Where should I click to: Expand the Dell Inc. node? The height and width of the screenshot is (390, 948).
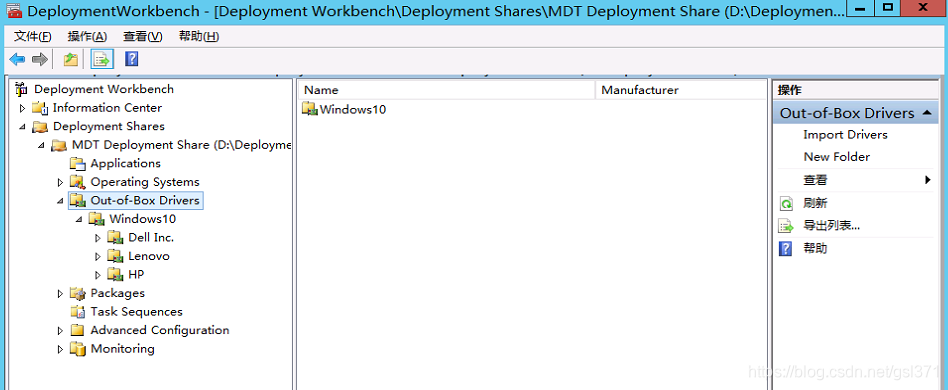click(97, 238)
